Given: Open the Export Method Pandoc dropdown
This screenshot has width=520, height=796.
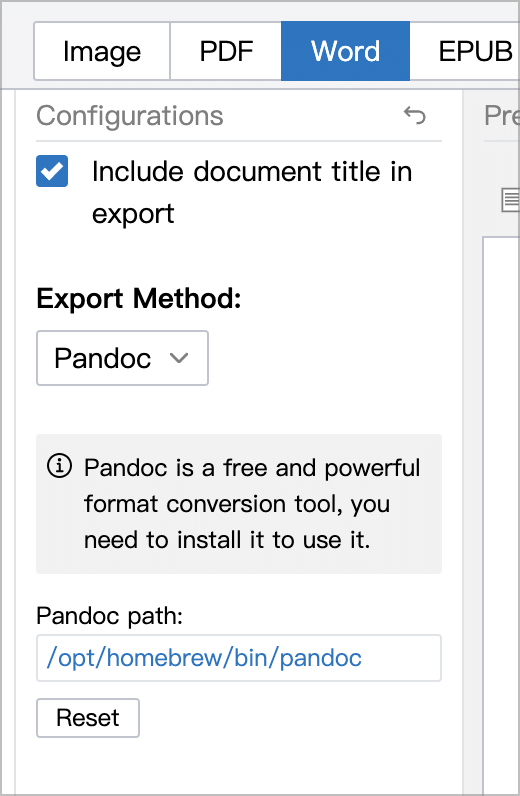Looking at the screenshot, I should coord(122,358).
